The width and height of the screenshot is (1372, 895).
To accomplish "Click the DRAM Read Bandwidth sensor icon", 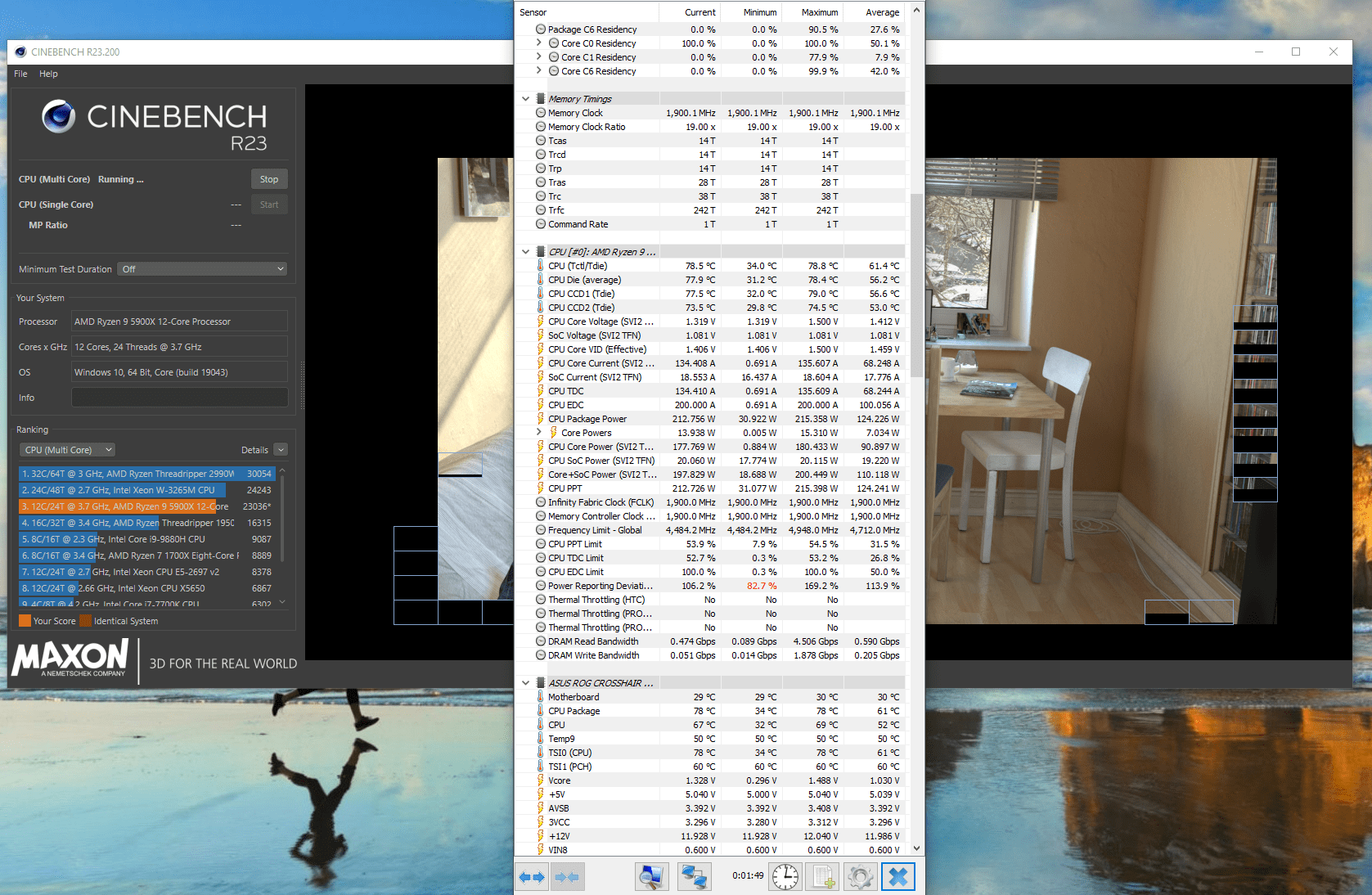I will (541, 641).
